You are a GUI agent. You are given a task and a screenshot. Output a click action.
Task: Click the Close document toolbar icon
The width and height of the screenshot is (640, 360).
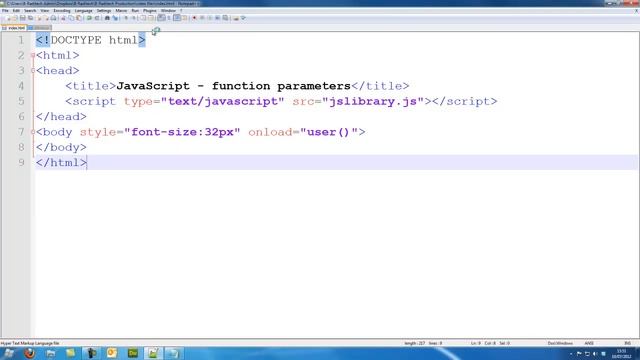click(39, 18)
